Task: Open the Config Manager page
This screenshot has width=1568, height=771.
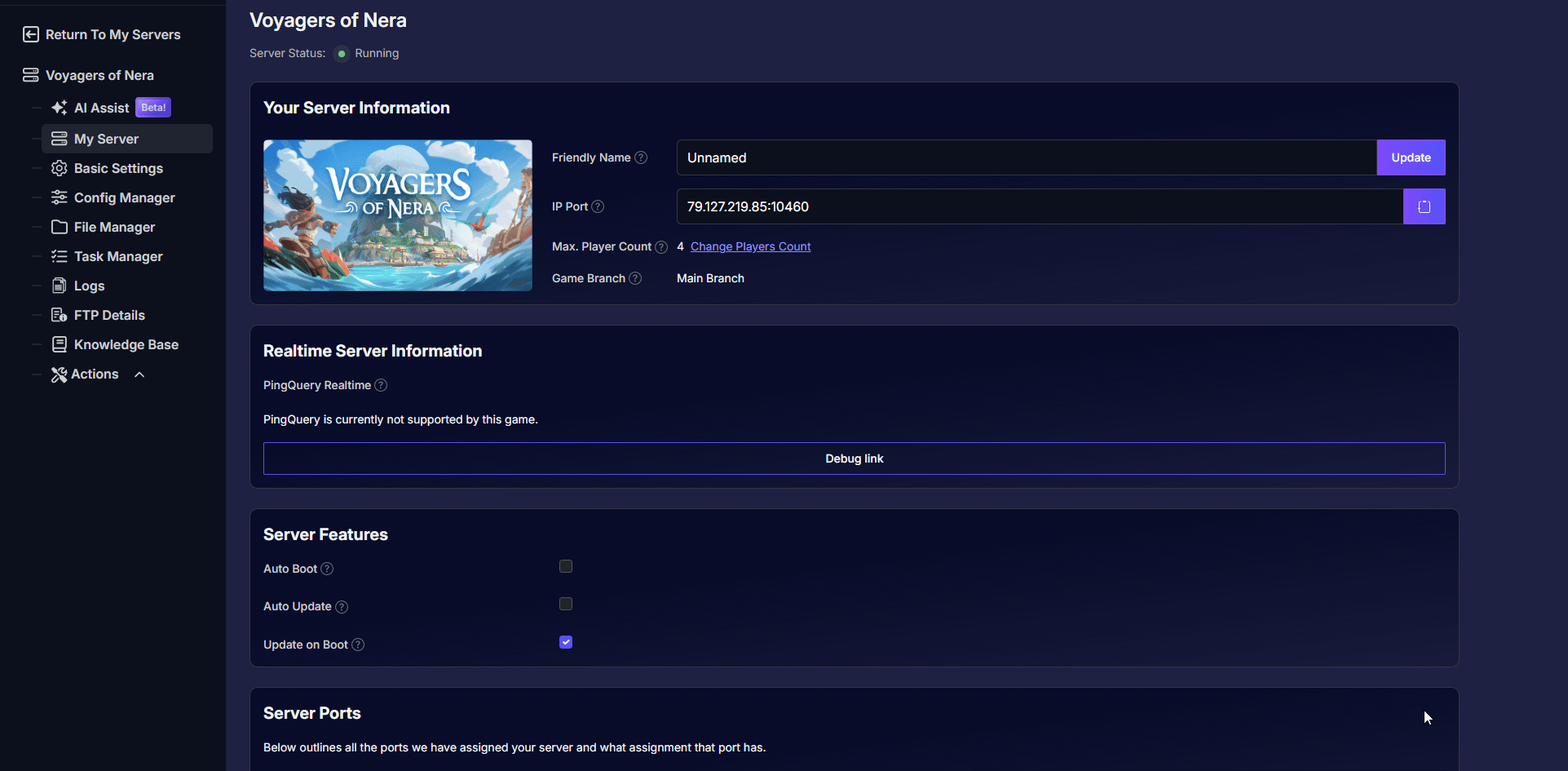Action: tap(124, 197)
